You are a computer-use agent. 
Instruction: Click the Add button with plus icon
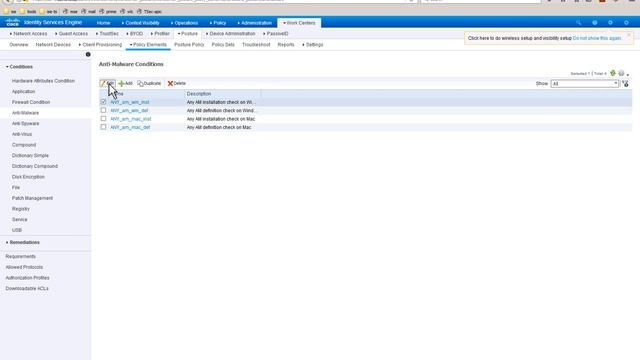point(126,83)
